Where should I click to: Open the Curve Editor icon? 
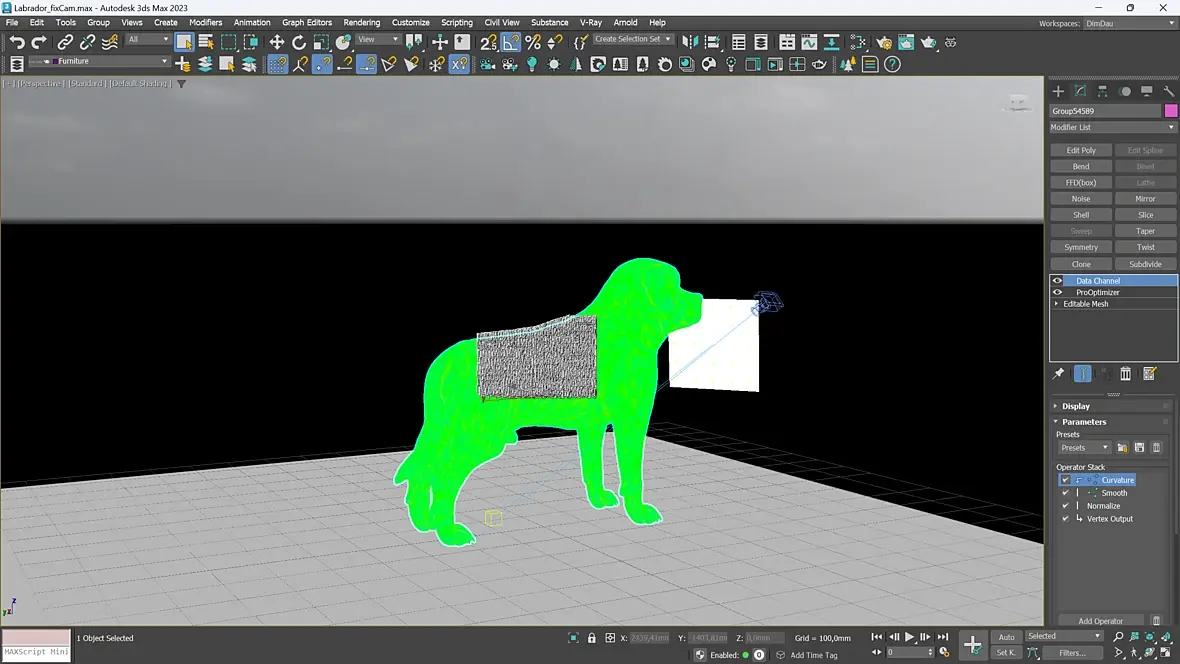click(x=809, y=42)
